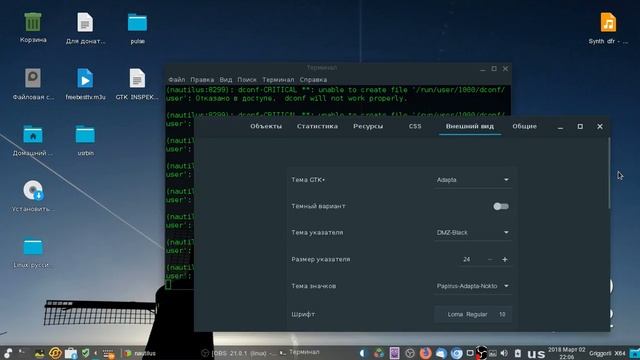640x360 pixels.
Task: Switch to the Объекты tab
Action: click(266, 127)
